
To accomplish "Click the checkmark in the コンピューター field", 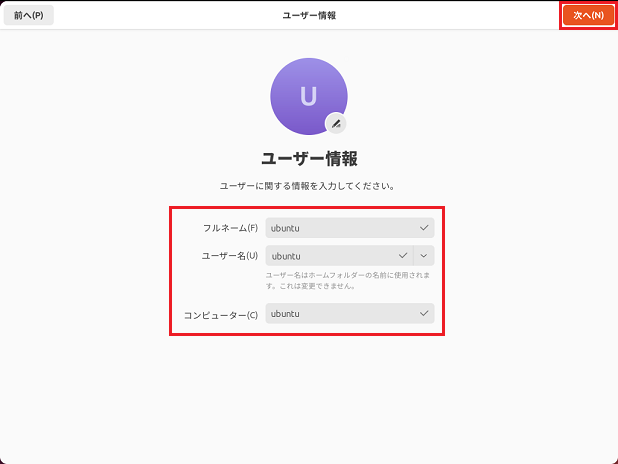I will (x=424, y=314).
